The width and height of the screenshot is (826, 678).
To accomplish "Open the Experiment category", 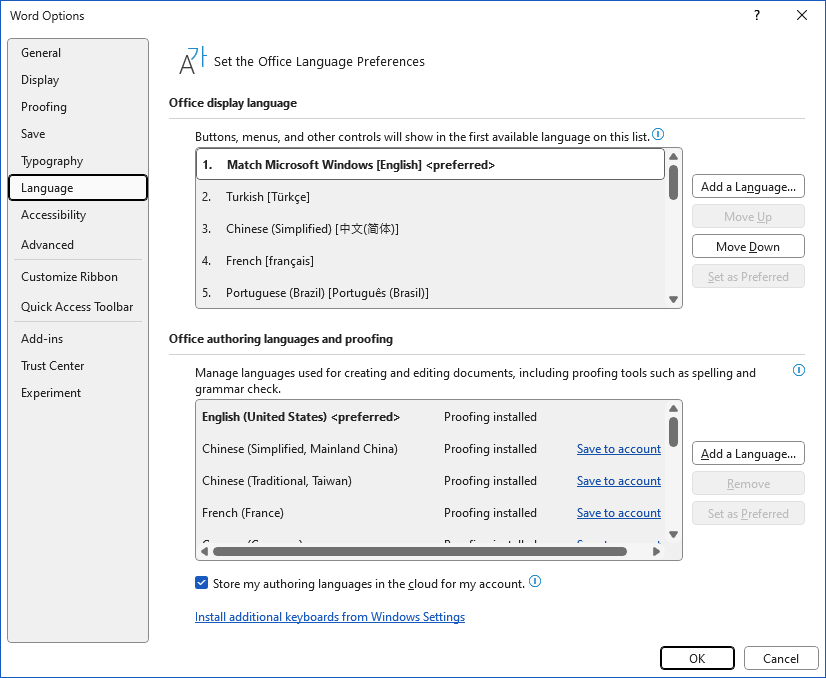I will (78, 393).
